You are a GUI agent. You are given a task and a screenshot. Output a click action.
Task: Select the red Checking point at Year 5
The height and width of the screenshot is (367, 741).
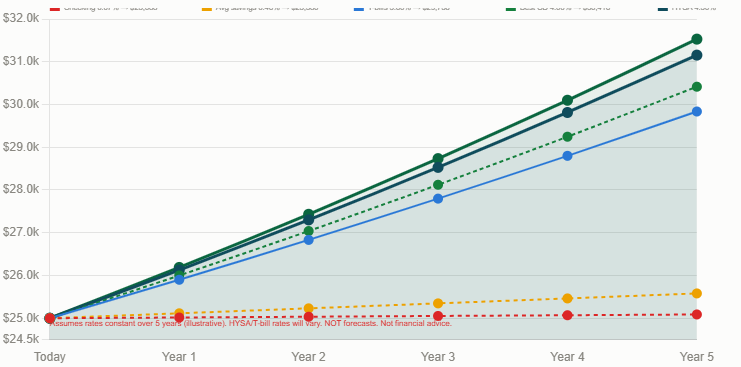point(697,314)
